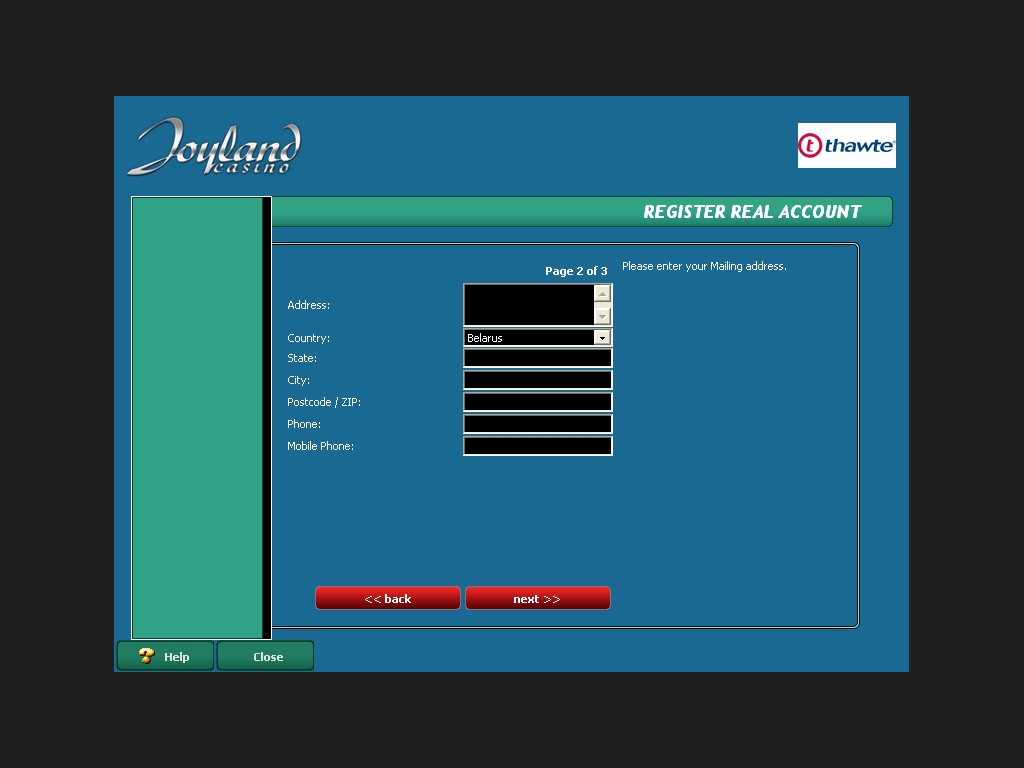Focus the Phone input field

(538, 424)
